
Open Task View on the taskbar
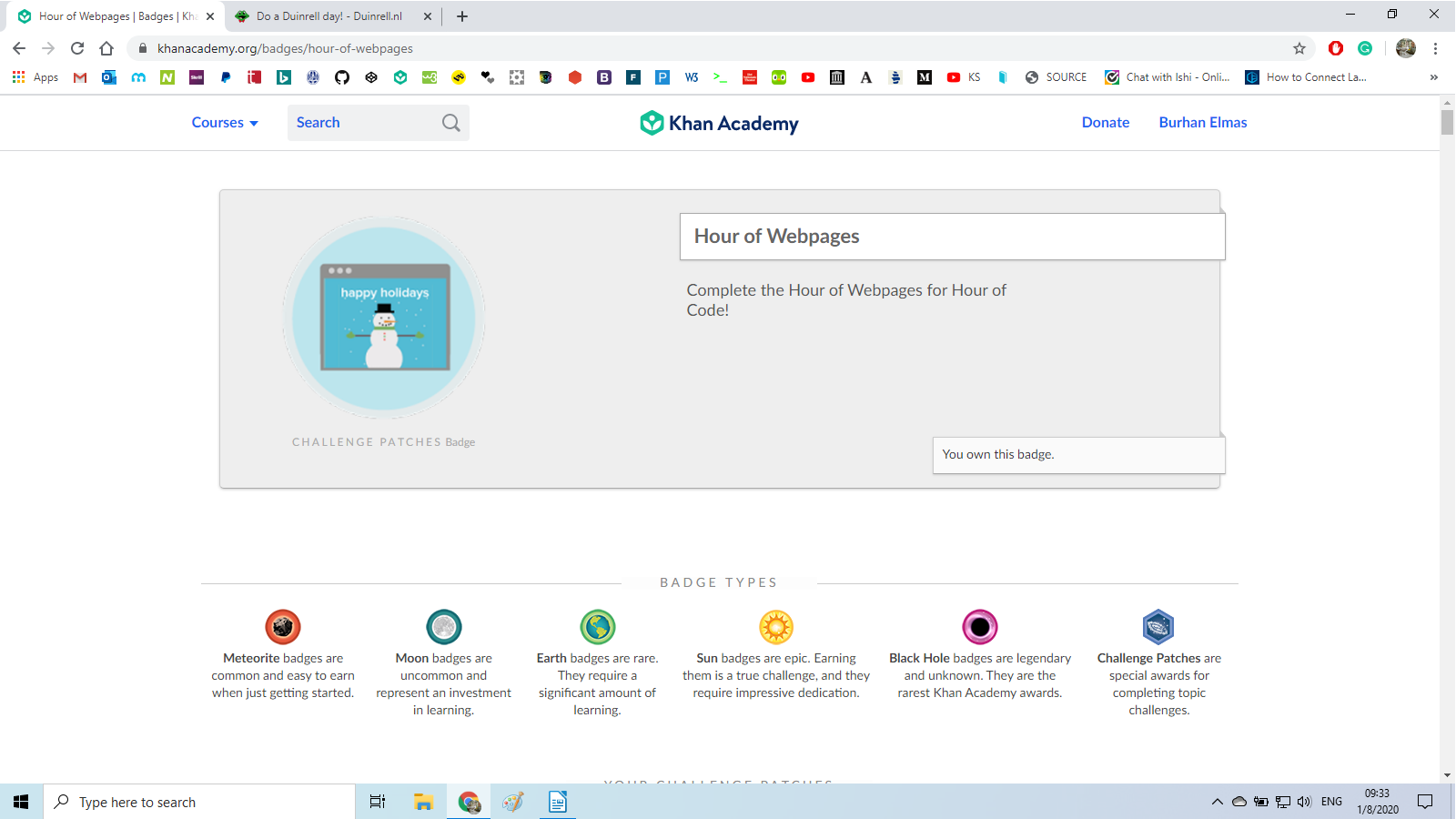[x=378, y=802]
